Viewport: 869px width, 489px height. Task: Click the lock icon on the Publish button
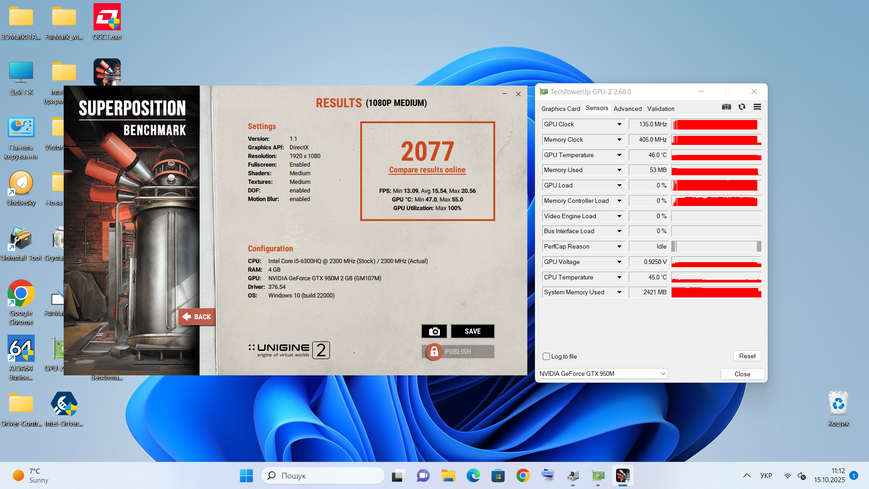(x=434, y=352)
